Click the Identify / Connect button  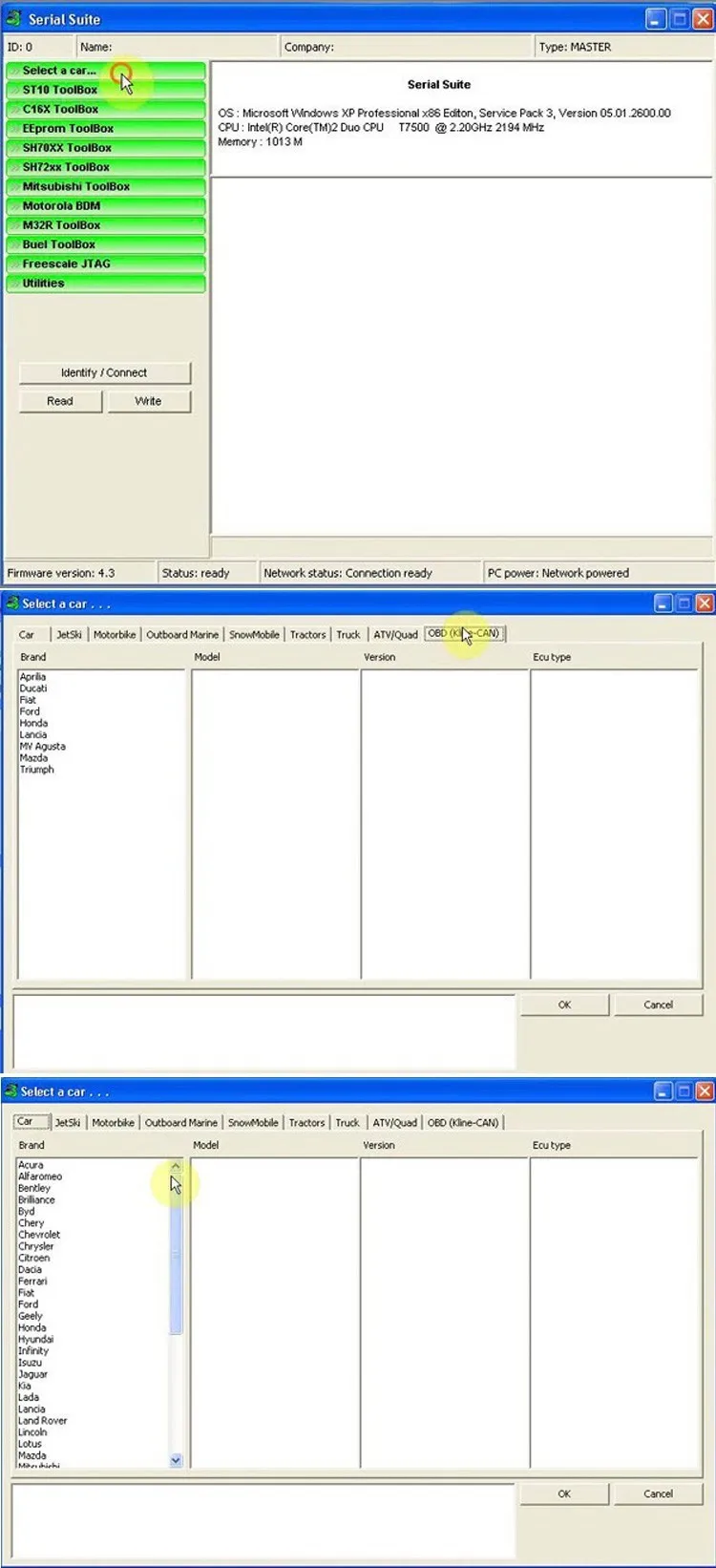tap(104, 372)
